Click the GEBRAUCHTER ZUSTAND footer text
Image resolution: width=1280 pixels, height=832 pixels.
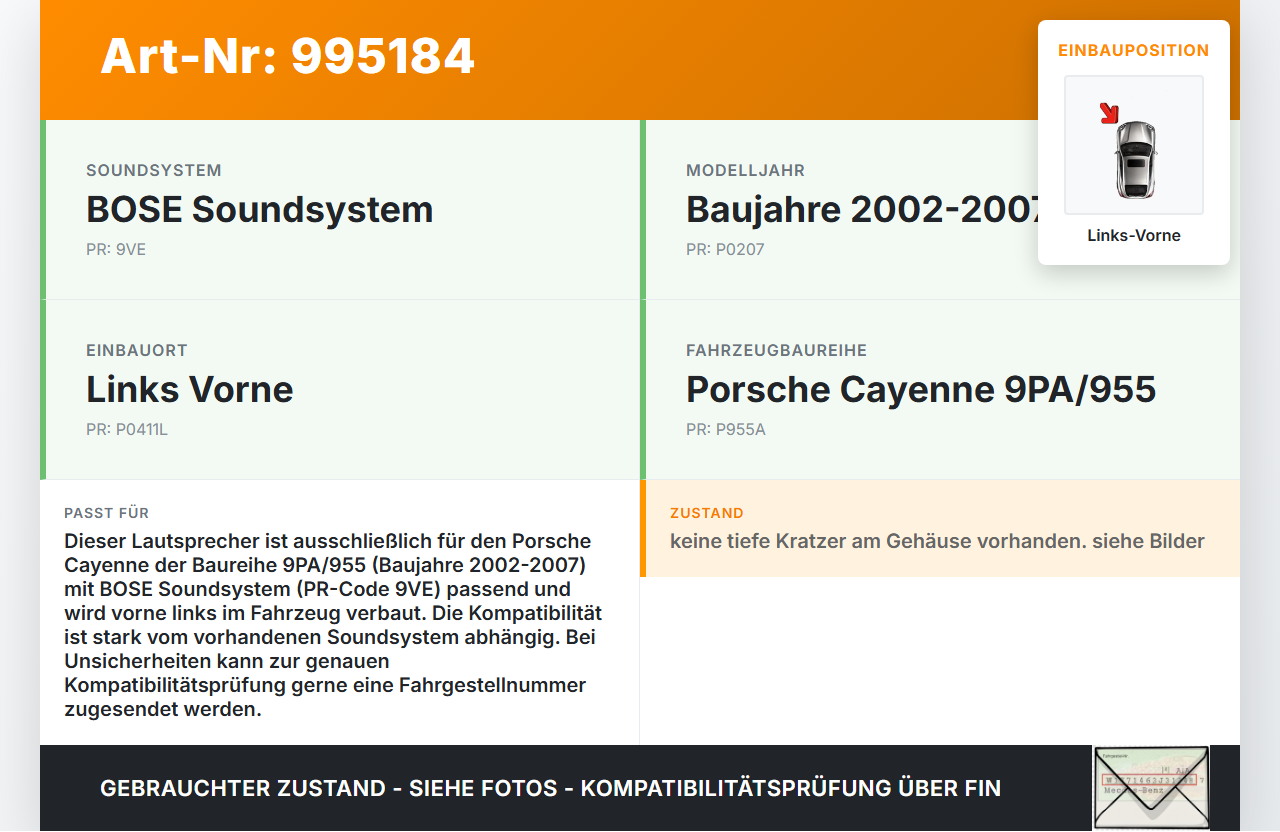click(x=550, y=788)
